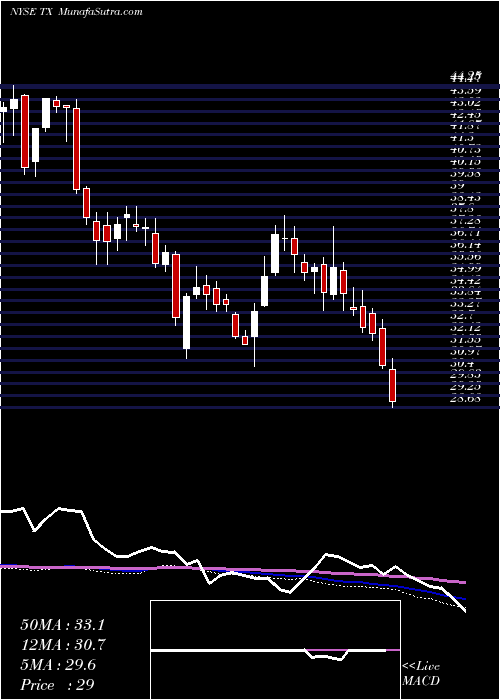Click the '12MA : 30.7' readout
Viewport: 500px width, 700px height.
coord(62,645)
